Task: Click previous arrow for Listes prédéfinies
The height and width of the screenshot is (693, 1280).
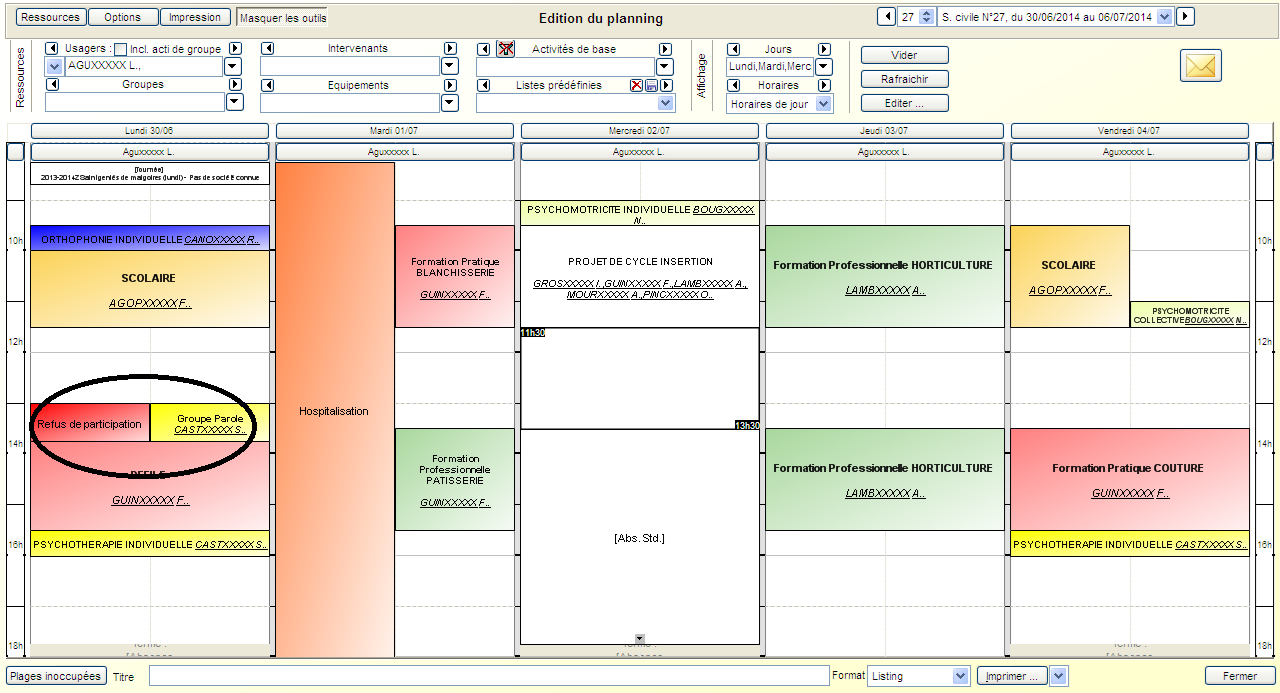Action: tap(483, 85)
